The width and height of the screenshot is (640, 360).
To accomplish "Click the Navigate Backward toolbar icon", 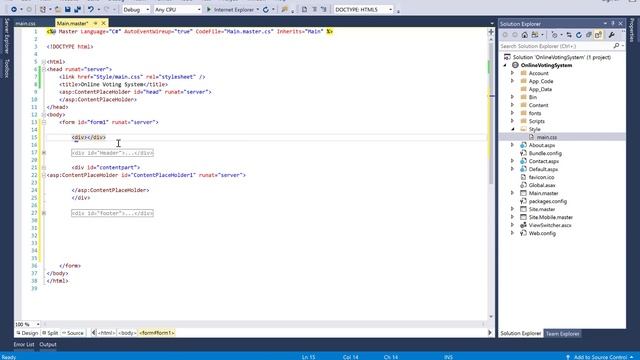I will pyautogui.click(x=13, y=9).
